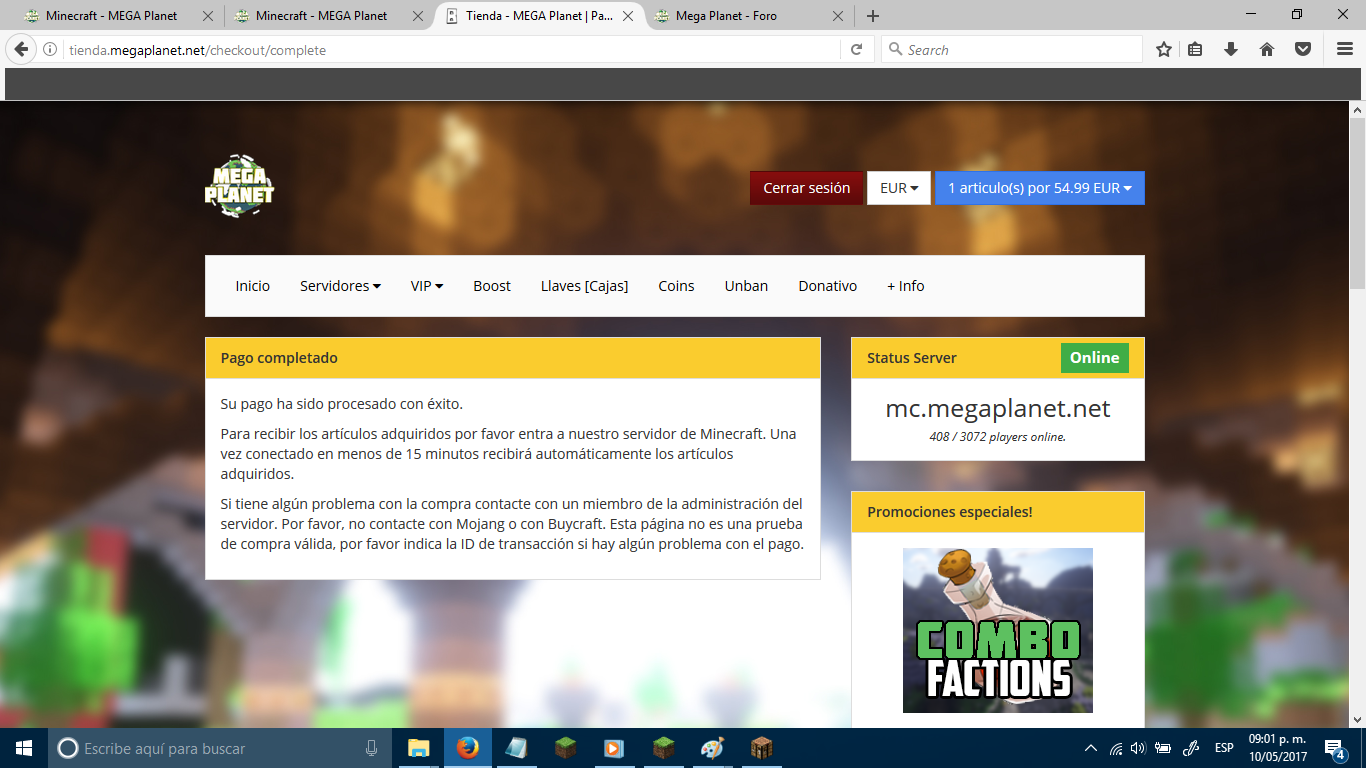Viewport: 1366px width, 768px height.
Task: Open the Combo Factions promotion image
Action: click(x=998, y=630)
